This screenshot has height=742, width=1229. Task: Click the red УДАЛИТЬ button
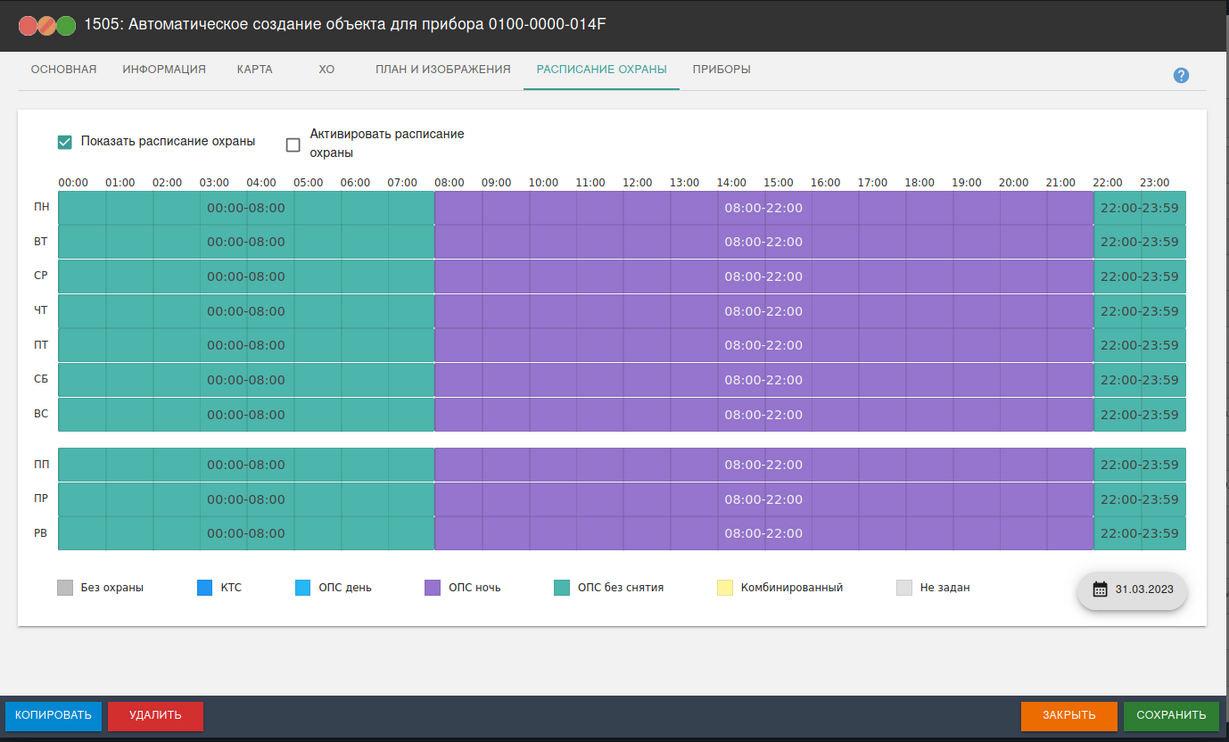pyautogui.click(x=155, y=715)
